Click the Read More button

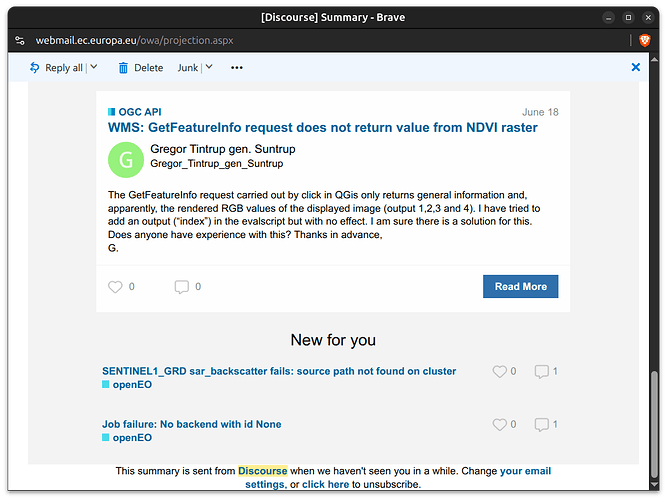pyautogui.click(x=520, y=286)
